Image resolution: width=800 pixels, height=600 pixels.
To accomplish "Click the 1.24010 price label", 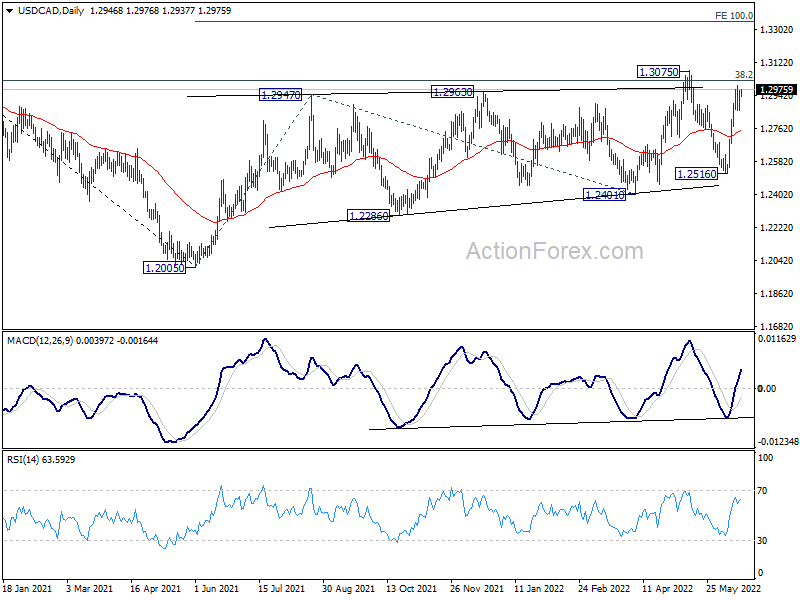I will tap(604, 195).
